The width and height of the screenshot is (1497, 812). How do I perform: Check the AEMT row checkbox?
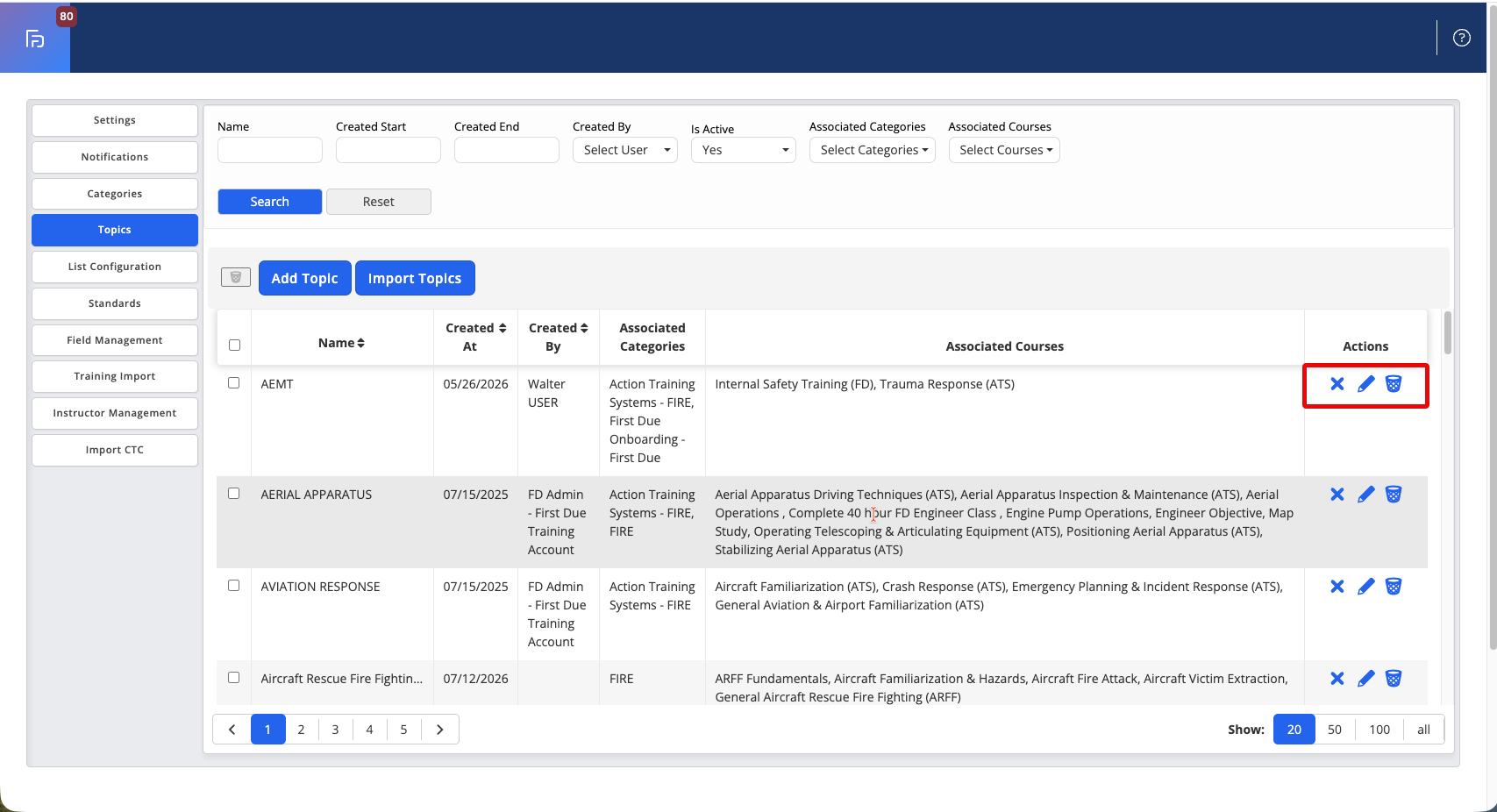tap(234, 383)
